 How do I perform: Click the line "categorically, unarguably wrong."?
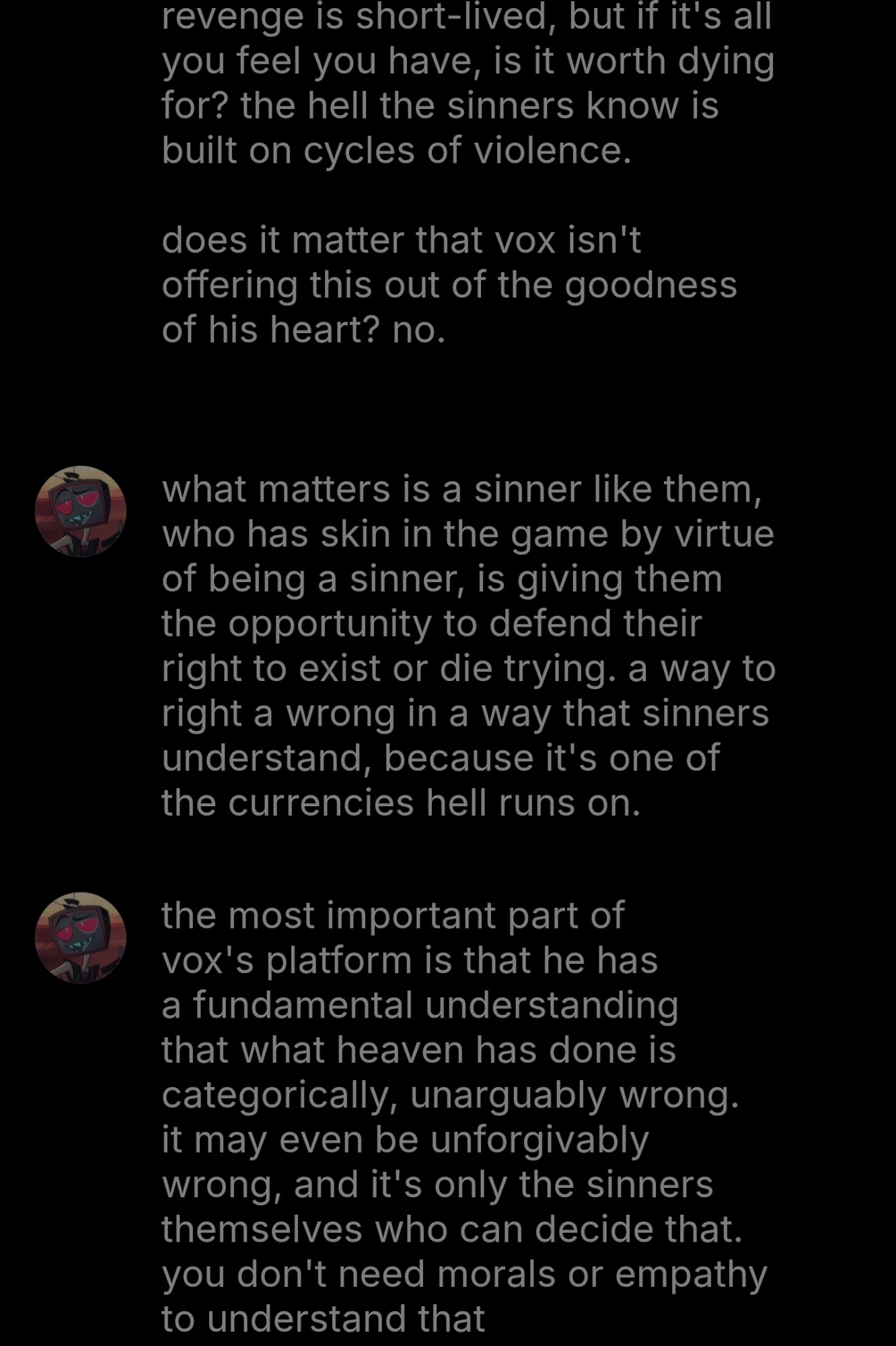450,1095
